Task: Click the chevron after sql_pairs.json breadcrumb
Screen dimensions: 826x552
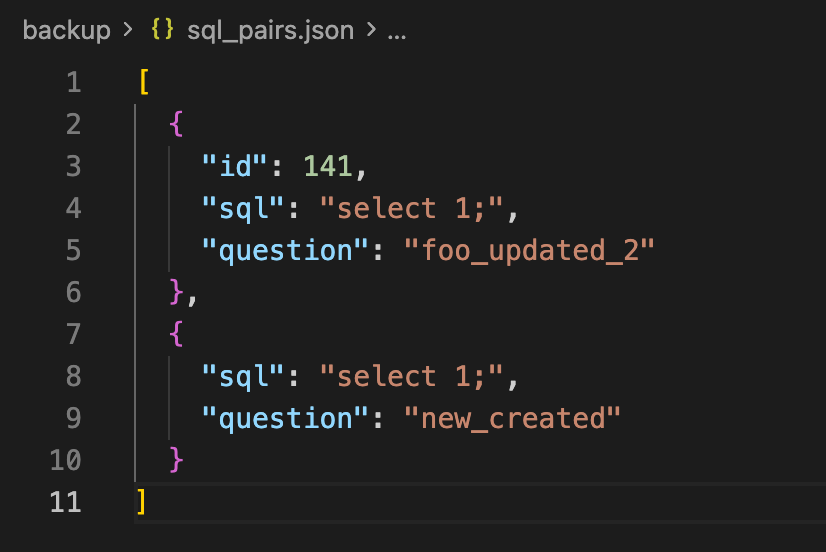Action: click(x=370, y=30)
